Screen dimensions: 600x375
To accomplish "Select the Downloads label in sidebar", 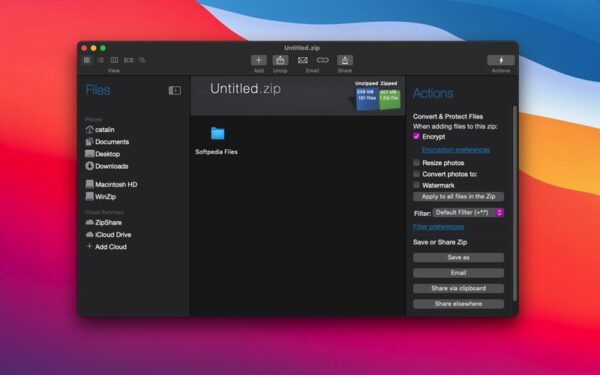I will 112,166.
